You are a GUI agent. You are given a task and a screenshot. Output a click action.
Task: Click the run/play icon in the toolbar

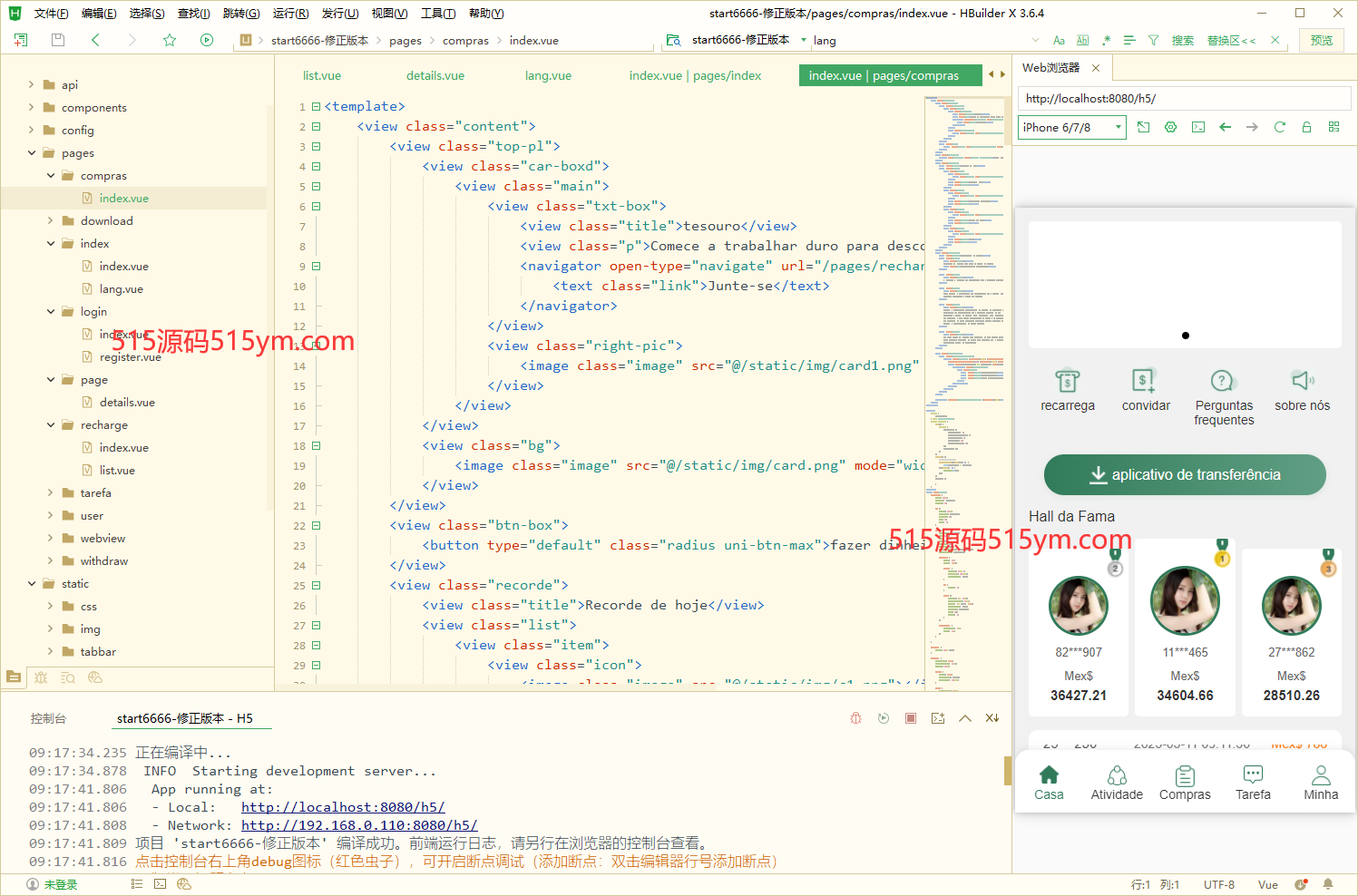pos(207,40)
